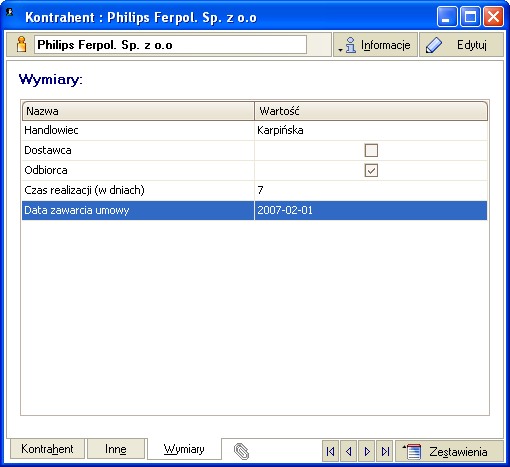Click the value 7 cell

(371, 190)
